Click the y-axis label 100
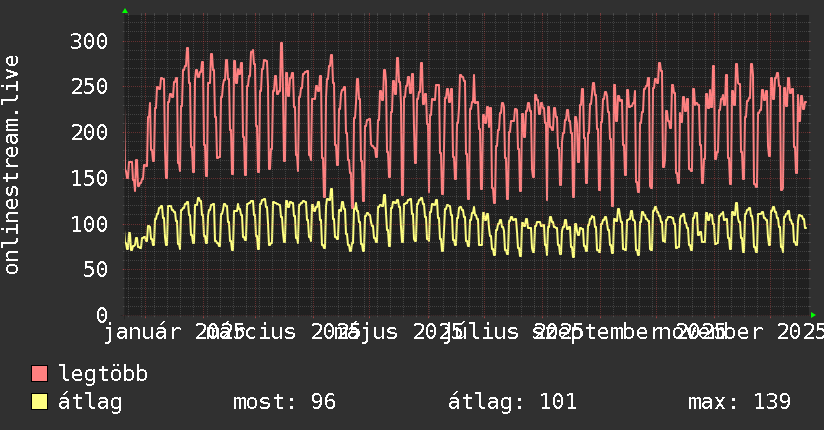 pos(89,224)
